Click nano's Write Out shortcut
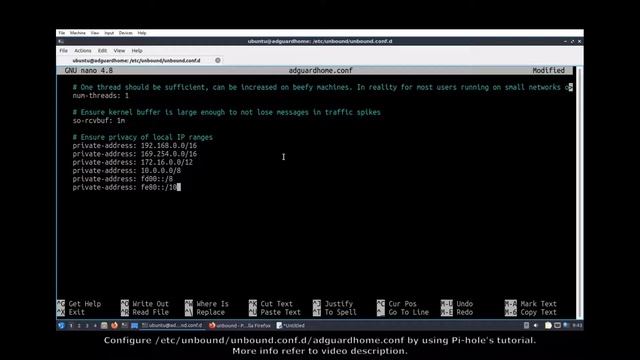Image resolution: width=640 pixels, height=360 pixels. coord(144,304)
